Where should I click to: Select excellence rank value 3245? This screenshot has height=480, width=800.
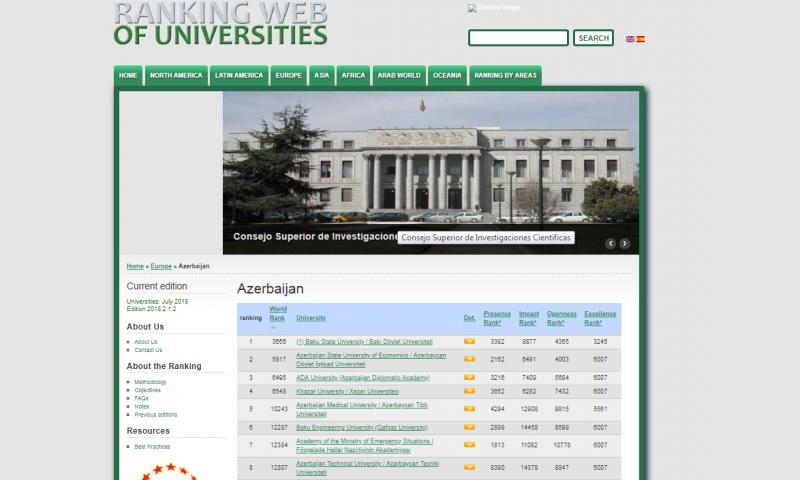pos(600,342)
